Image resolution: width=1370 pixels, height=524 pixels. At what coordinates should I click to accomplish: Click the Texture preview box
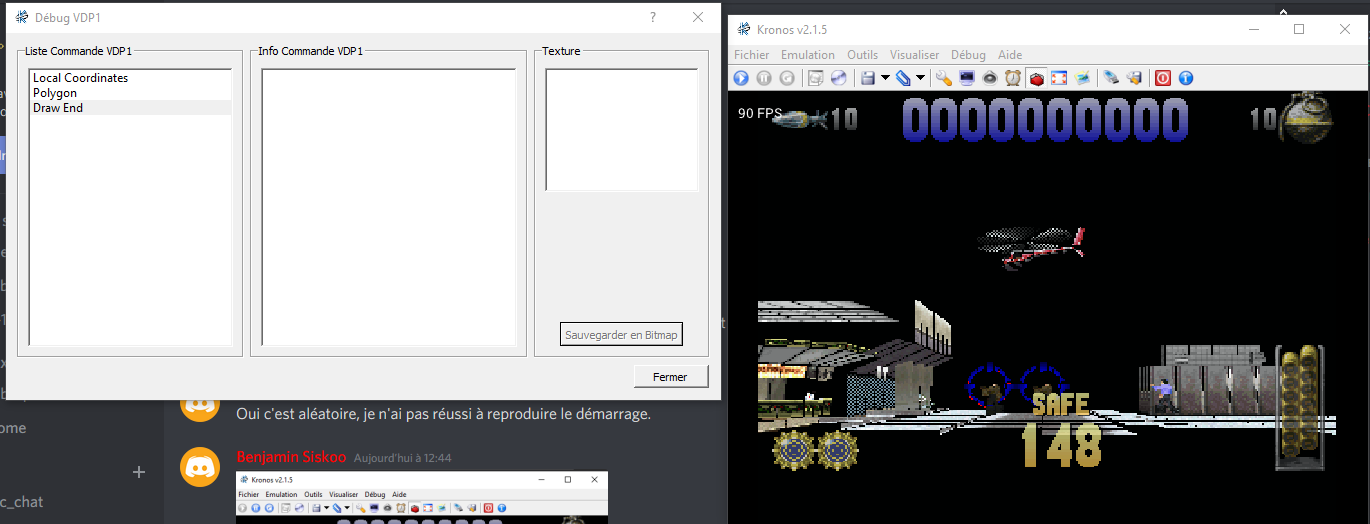621,129
